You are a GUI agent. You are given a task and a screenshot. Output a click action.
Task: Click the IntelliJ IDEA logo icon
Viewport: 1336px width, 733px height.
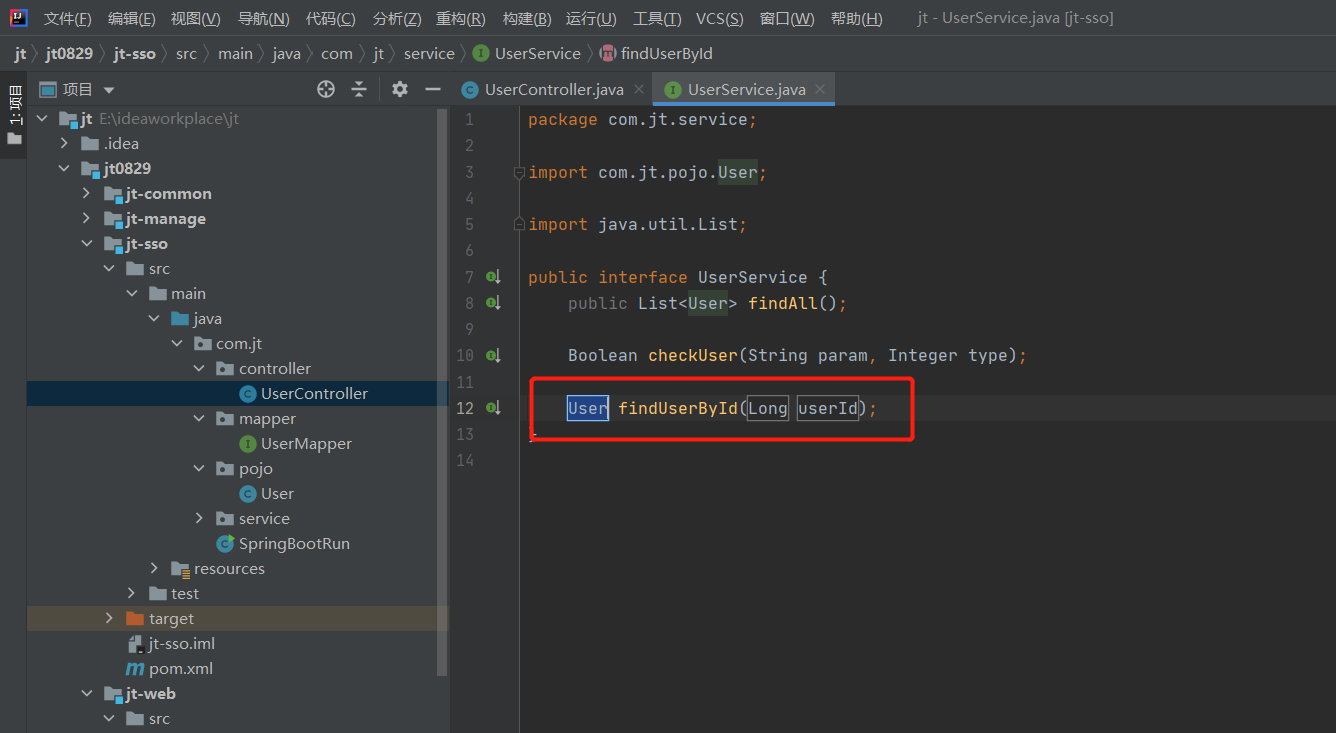[x=18, y=17]
